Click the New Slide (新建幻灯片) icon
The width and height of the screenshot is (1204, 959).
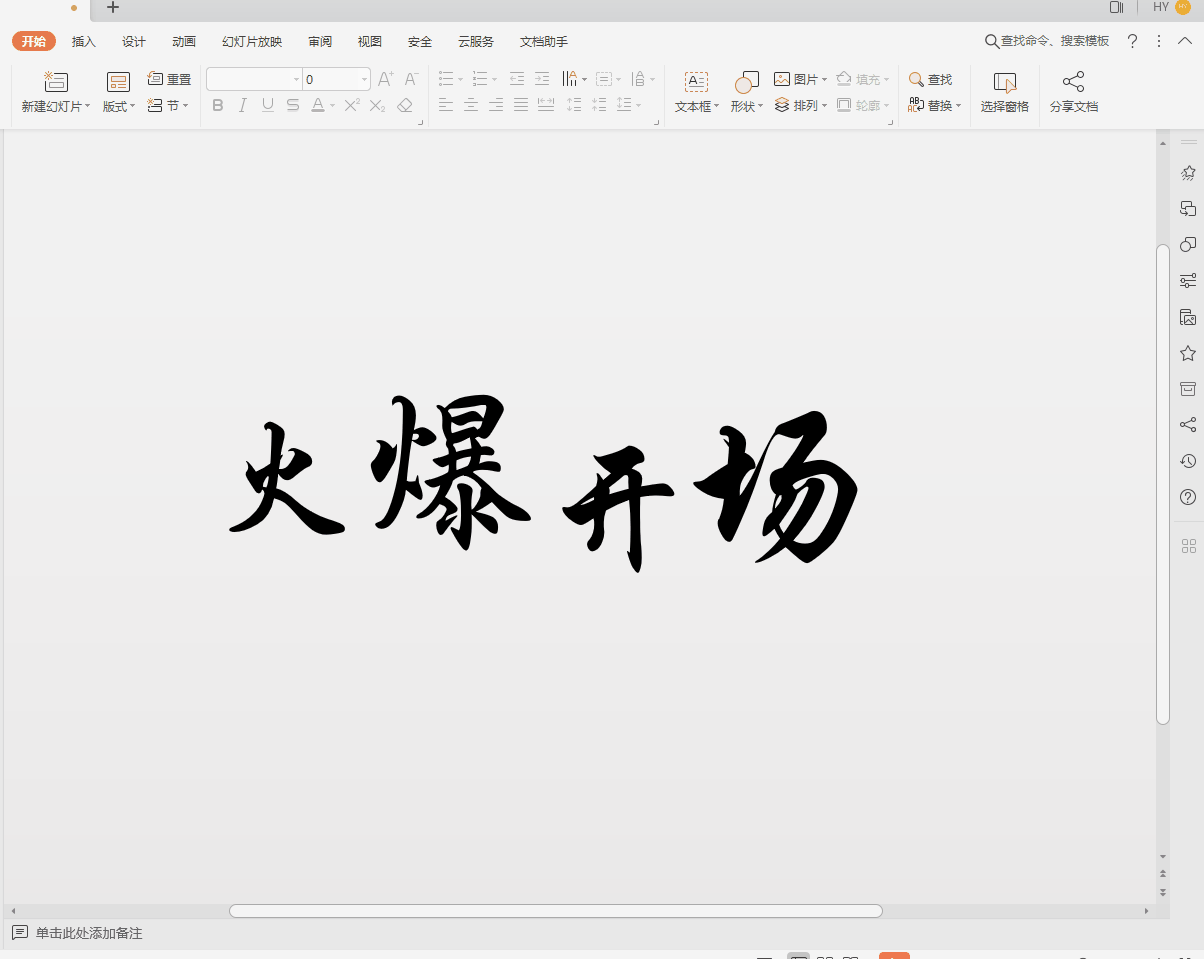56,82
